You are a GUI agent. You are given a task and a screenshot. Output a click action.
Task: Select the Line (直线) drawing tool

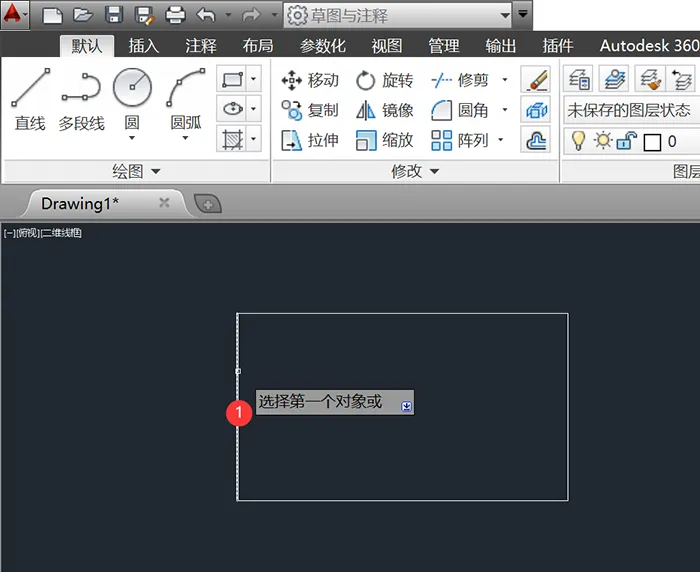[x=30, y=100]
